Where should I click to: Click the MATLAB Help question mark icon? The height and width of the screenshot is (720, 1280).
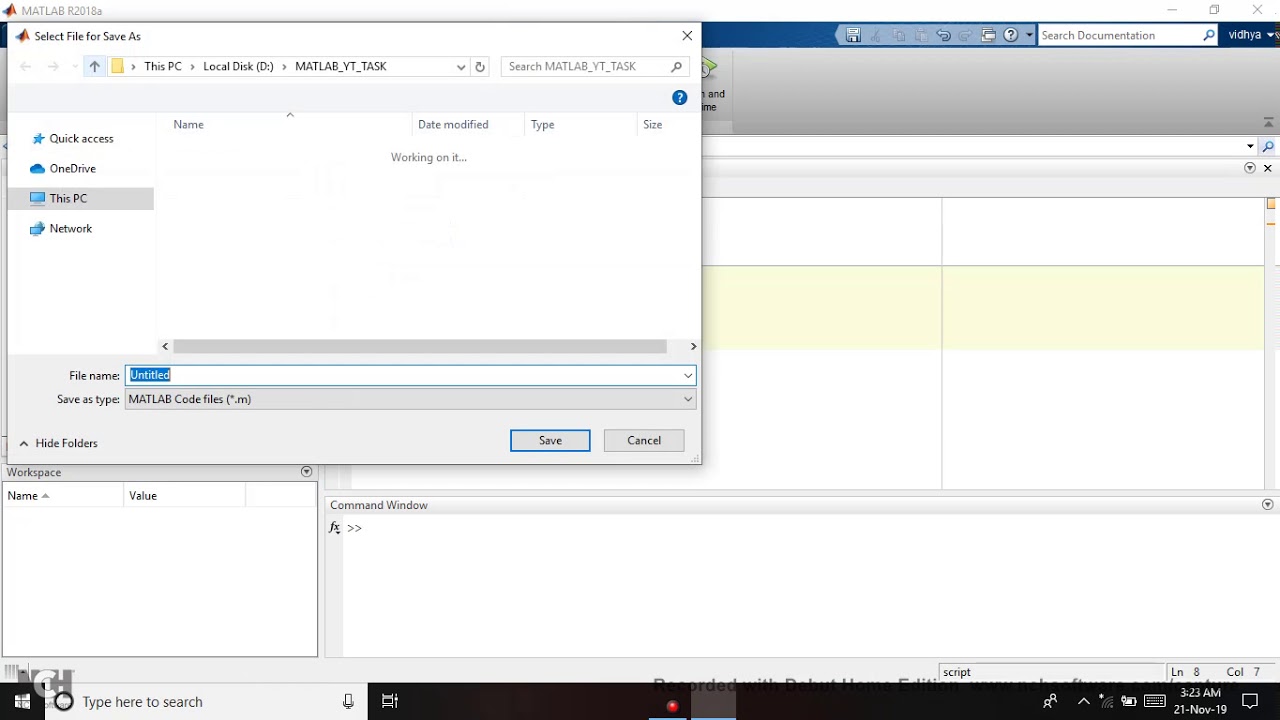tap(1011, 35)
